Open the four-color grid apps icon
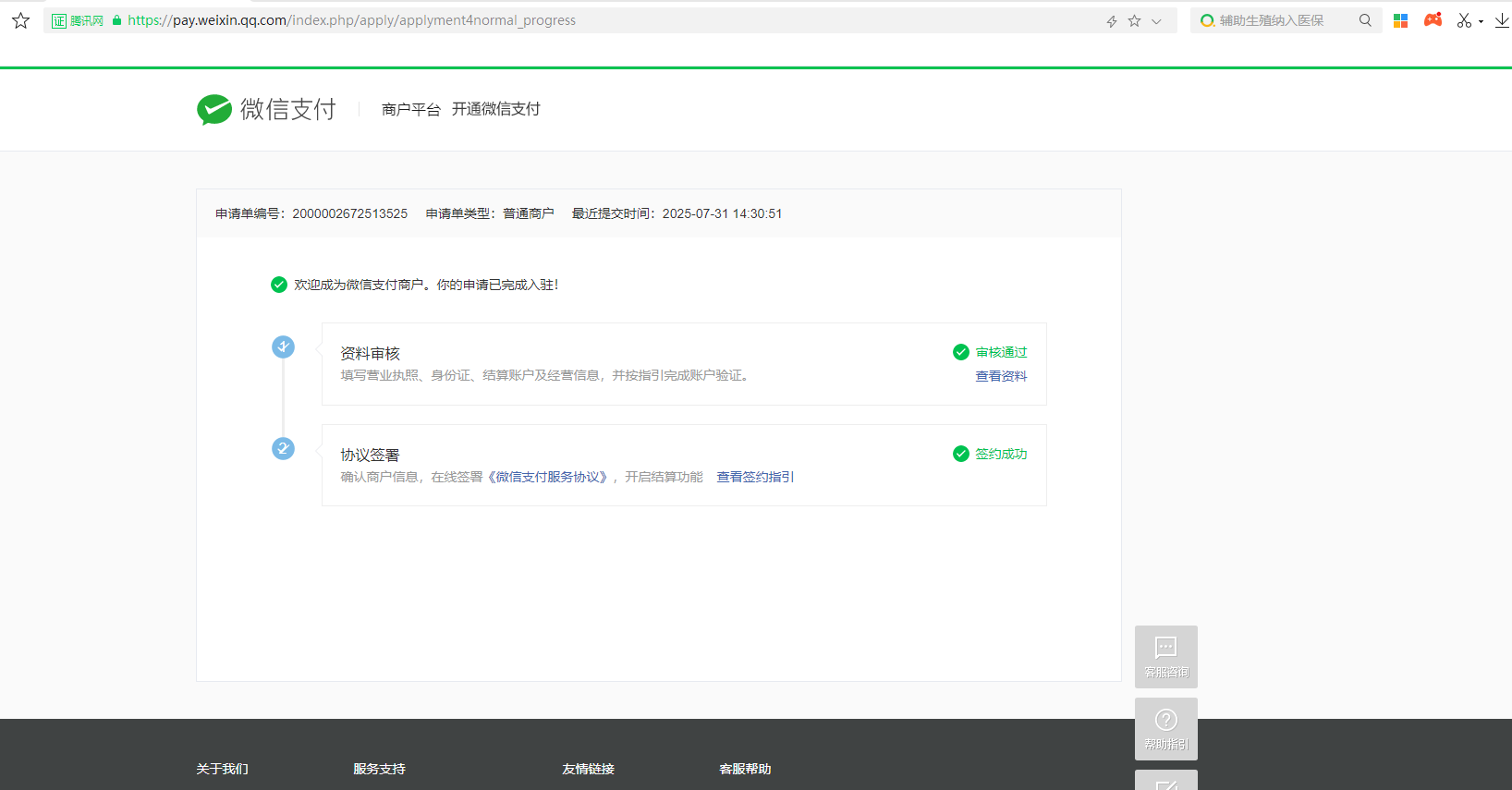 (1401, 20)
